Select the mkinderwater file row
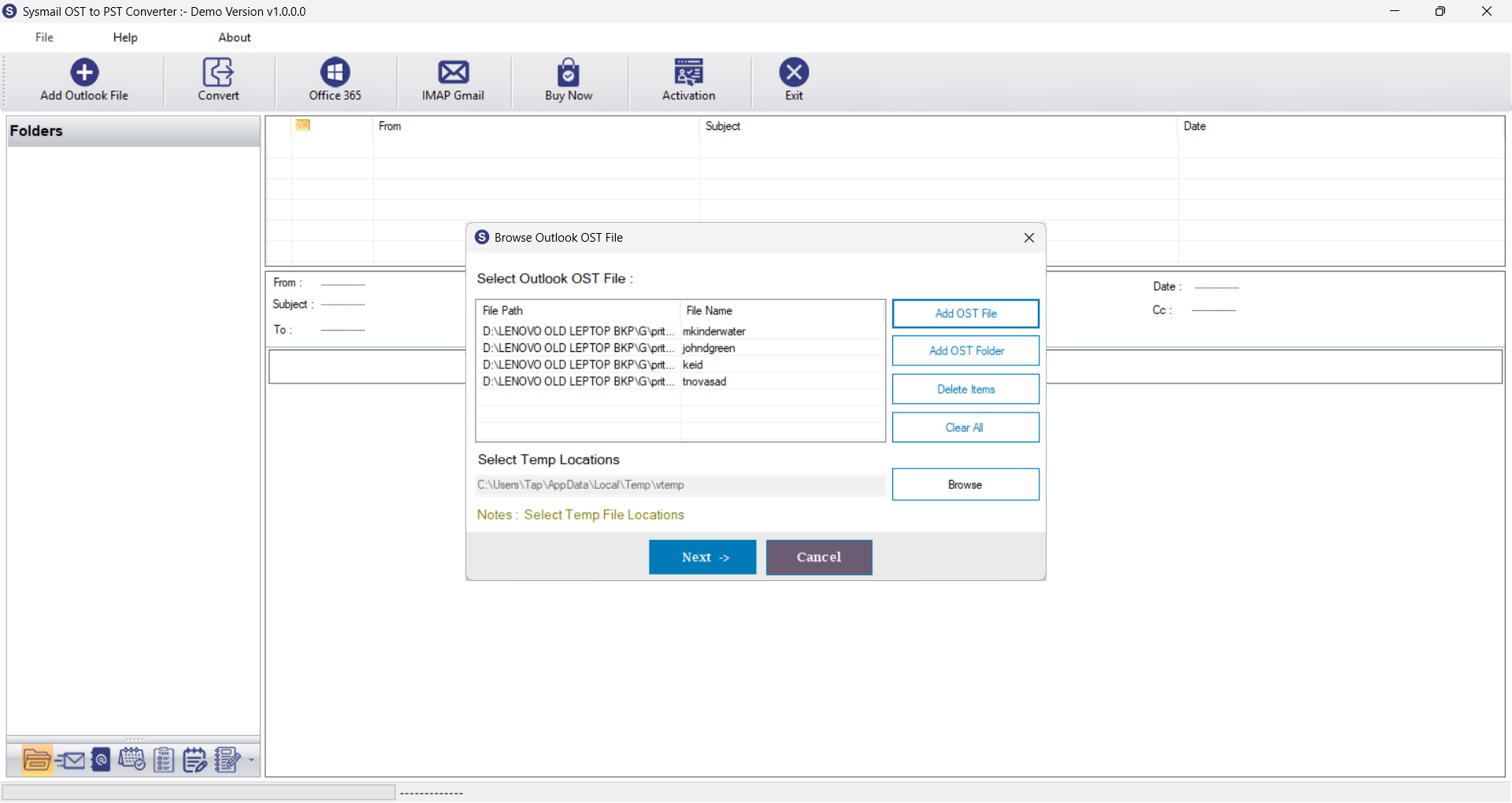 [x=680, y=331]
